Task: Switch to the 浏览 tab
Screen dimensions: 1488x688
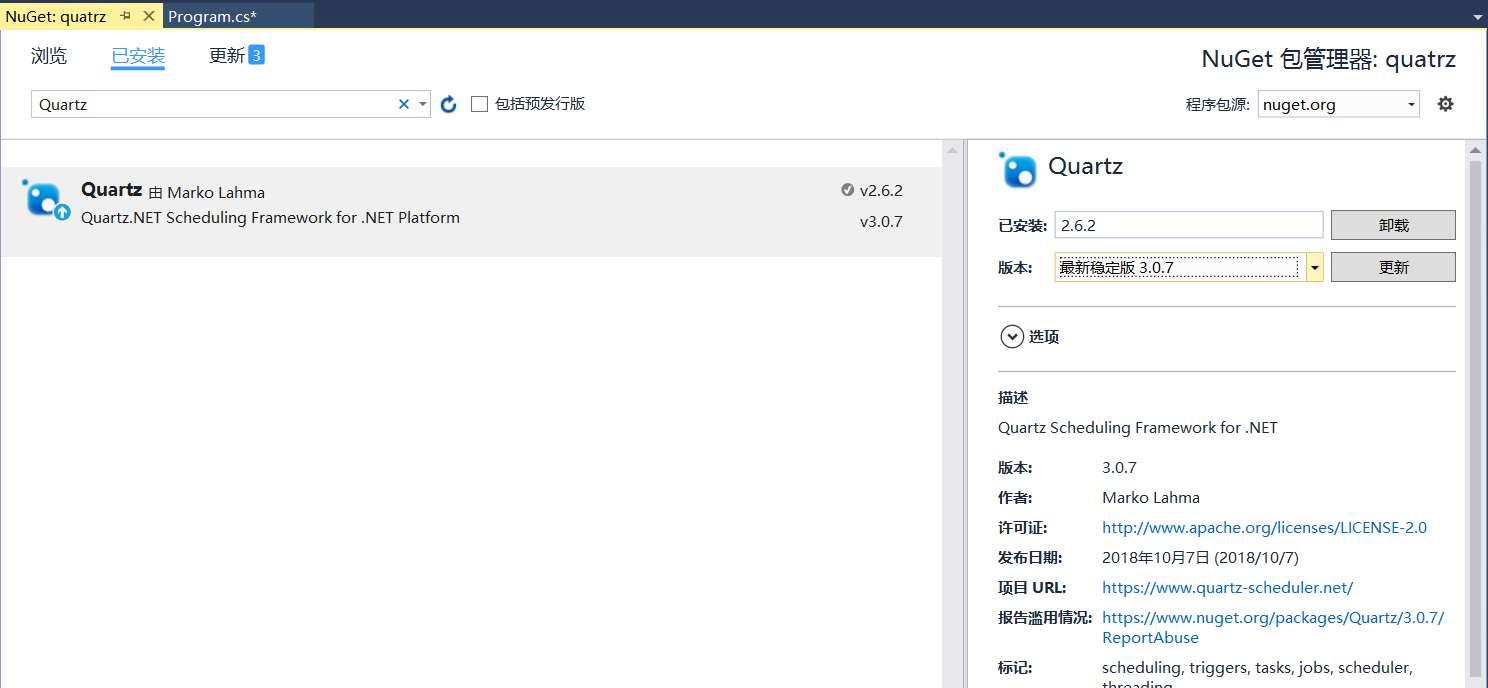Action: (48, 56)
